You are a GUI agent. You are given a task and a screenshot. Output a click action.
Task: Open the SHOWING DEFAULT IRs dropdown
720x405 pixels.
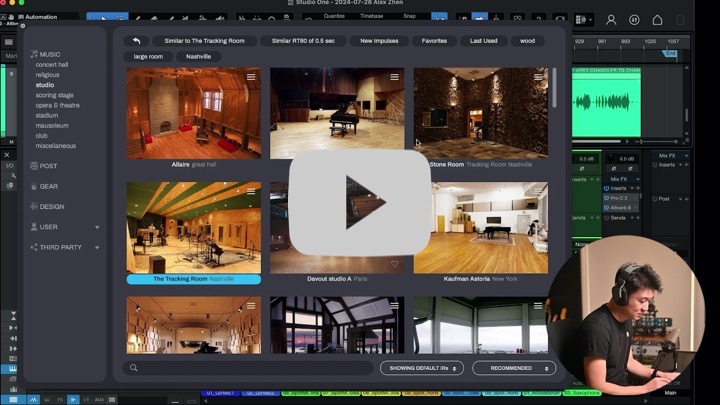(422, 368)
